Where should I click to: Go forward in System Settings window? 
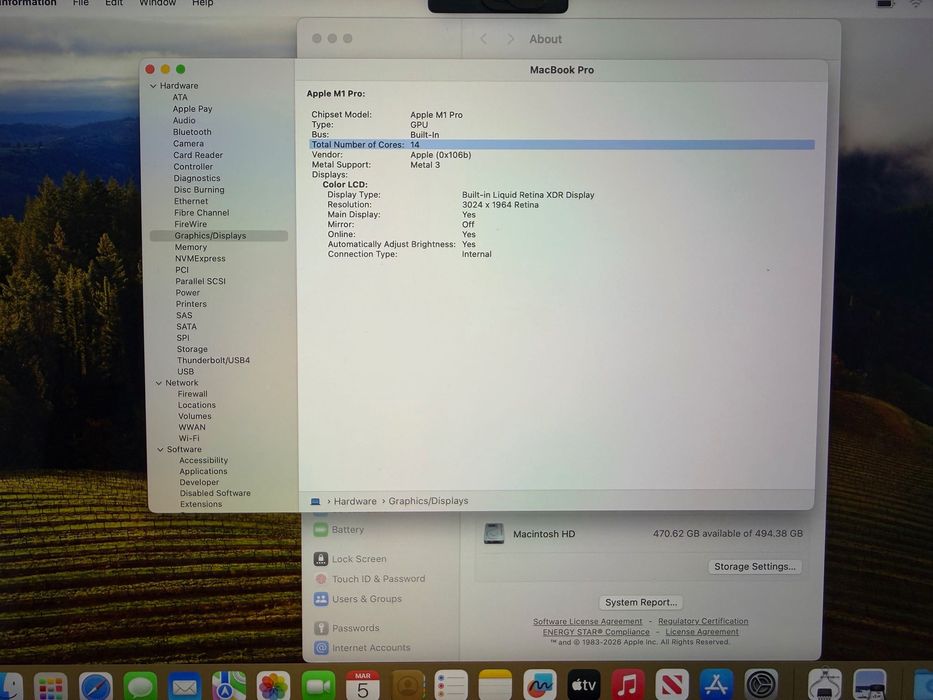point(510,39)
